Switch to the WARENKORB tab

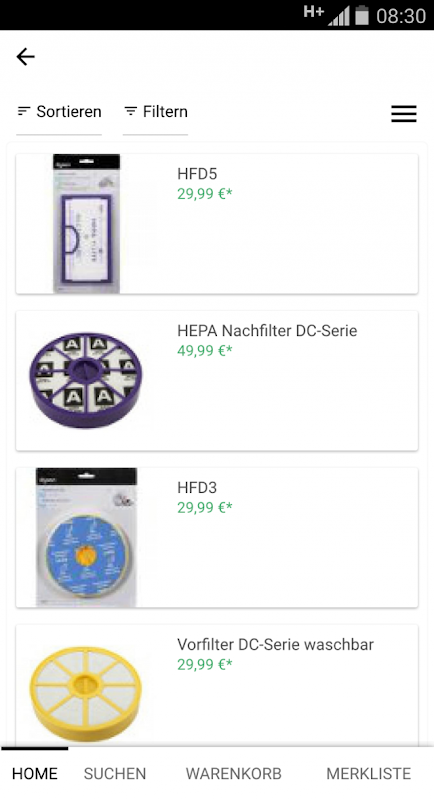[x=234, y=773]
